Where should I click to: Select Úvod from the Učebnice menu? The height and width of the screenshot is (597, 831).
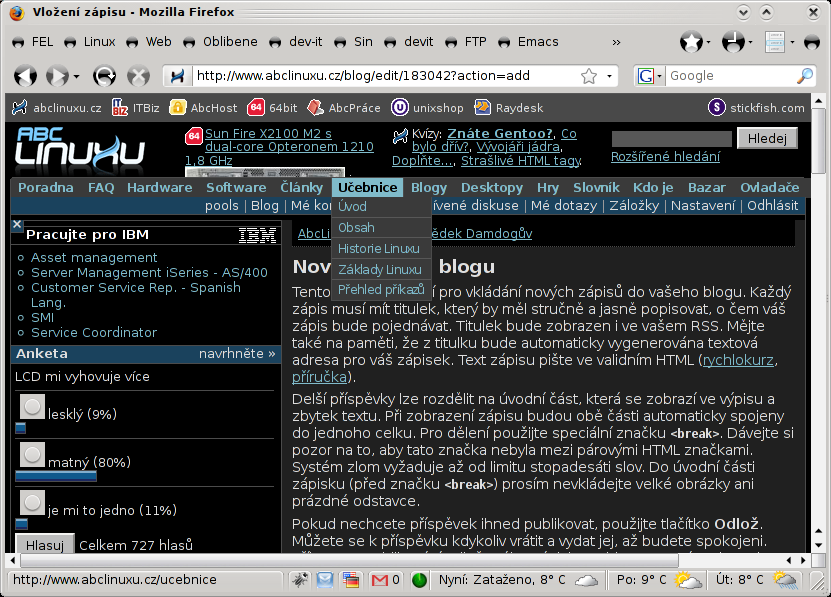(x=382, y=206)
